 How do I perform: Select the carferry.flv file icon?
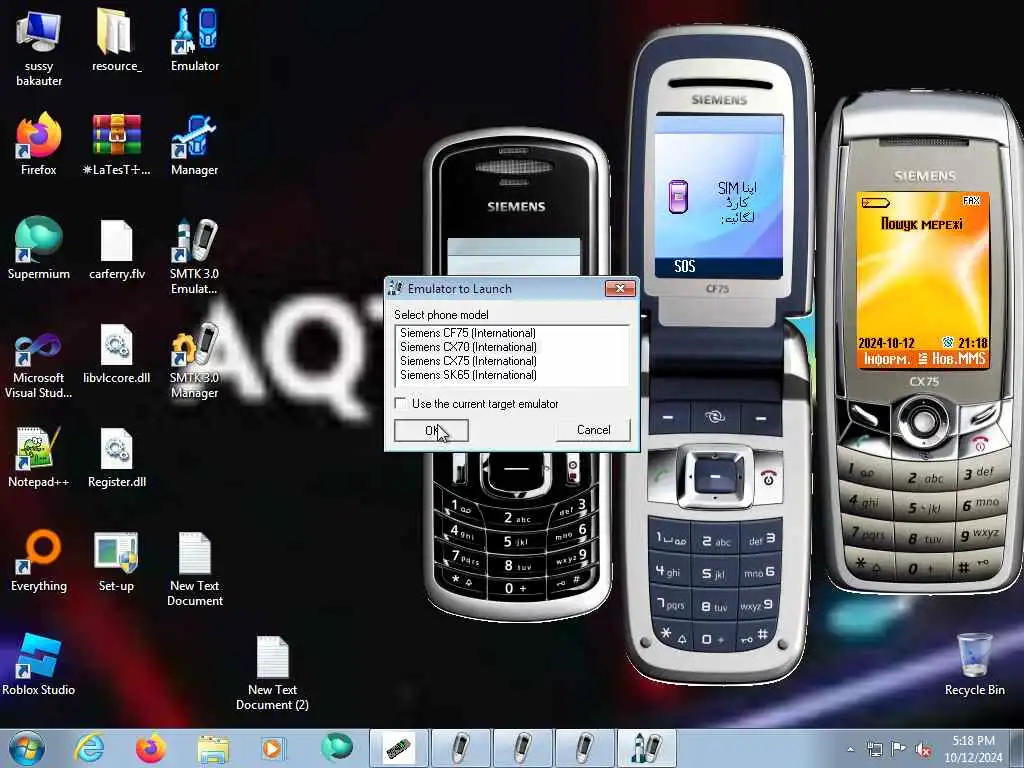click(116, 248)
